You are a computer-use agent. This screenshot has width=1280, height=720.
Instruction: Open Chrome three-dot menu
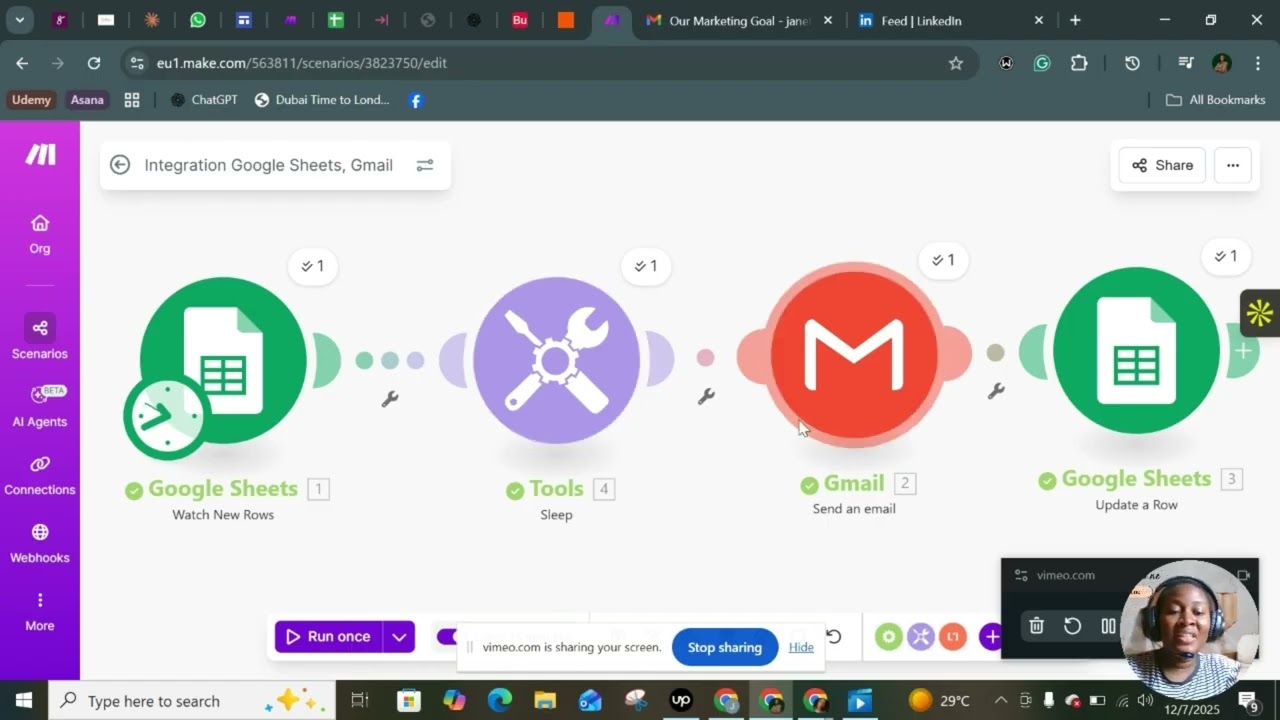click(x=1257, y=63)
